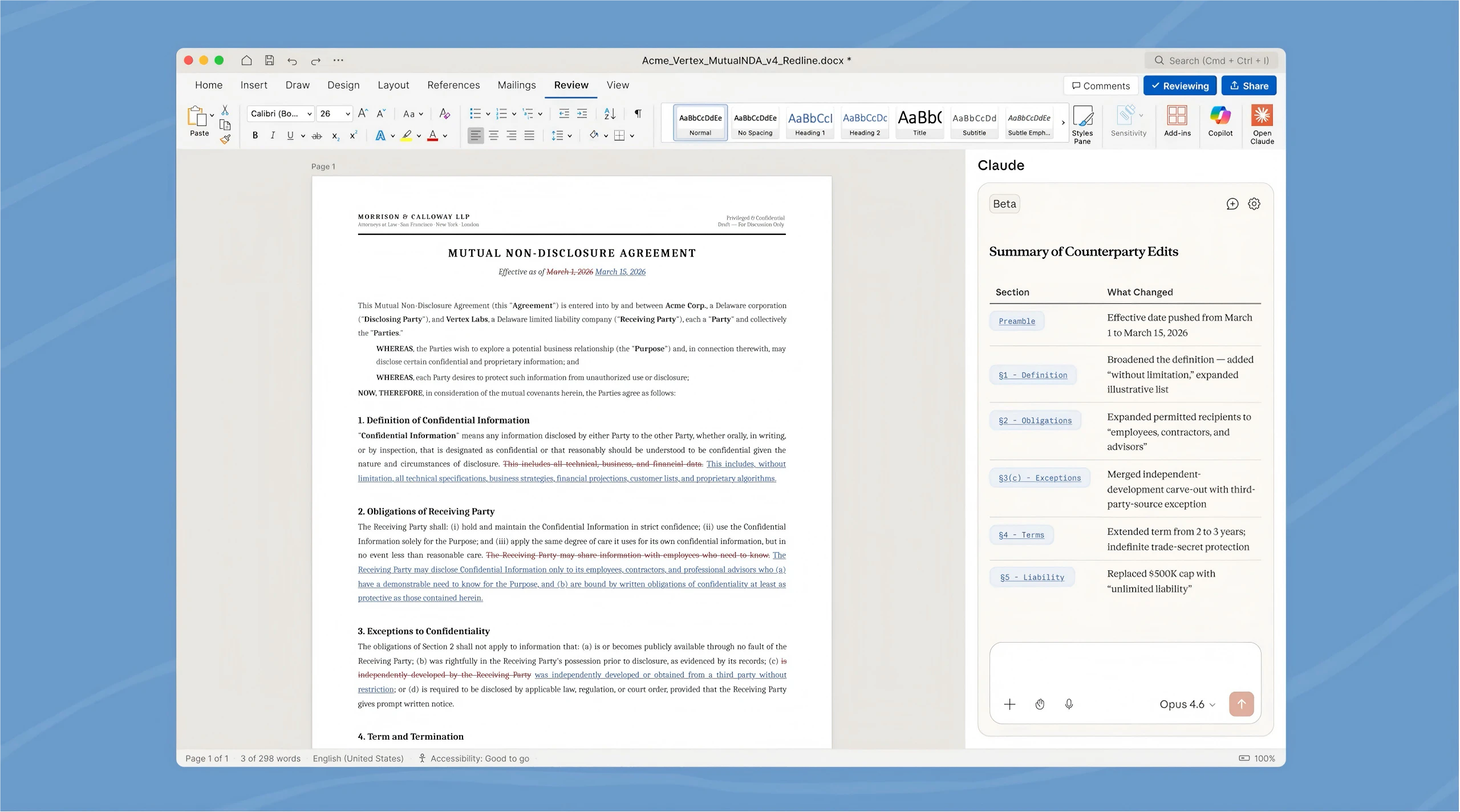This screenshot has height=812, width=1460.
Task: Click the descending sort icon
Action: click(609, 113)
